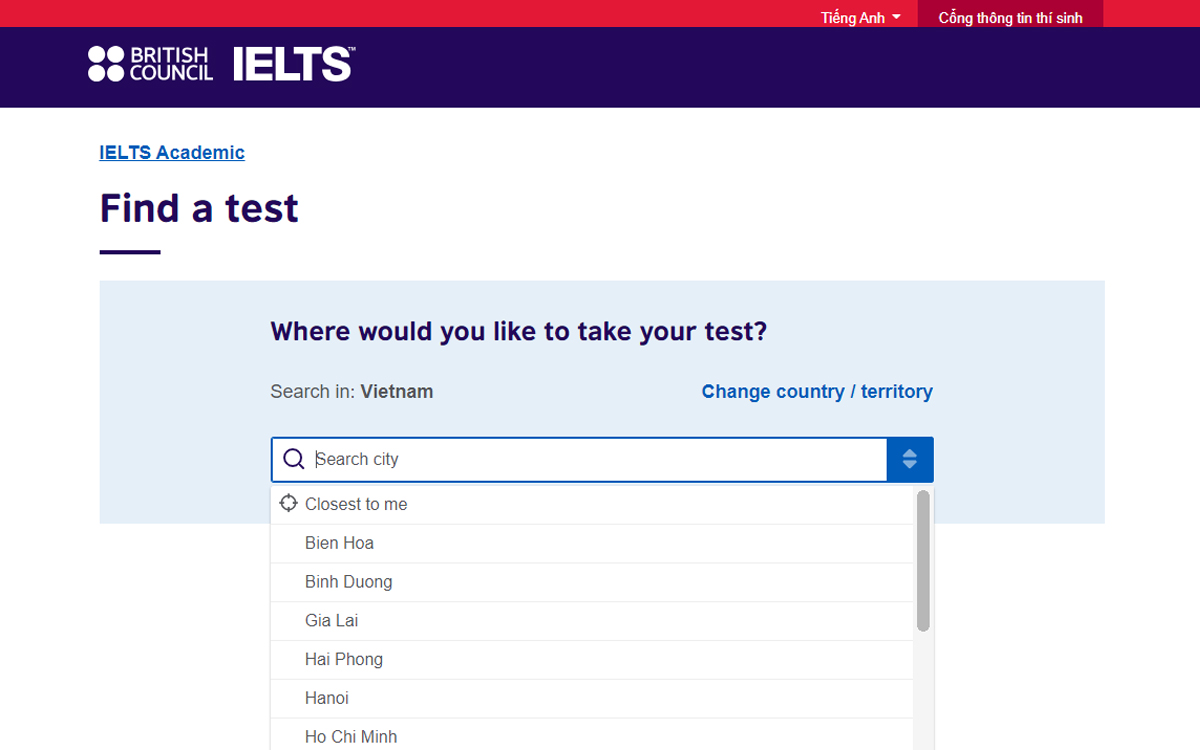Choose Hai Phong as test city
Viewport: 1200px width, 750px height.
344,659
